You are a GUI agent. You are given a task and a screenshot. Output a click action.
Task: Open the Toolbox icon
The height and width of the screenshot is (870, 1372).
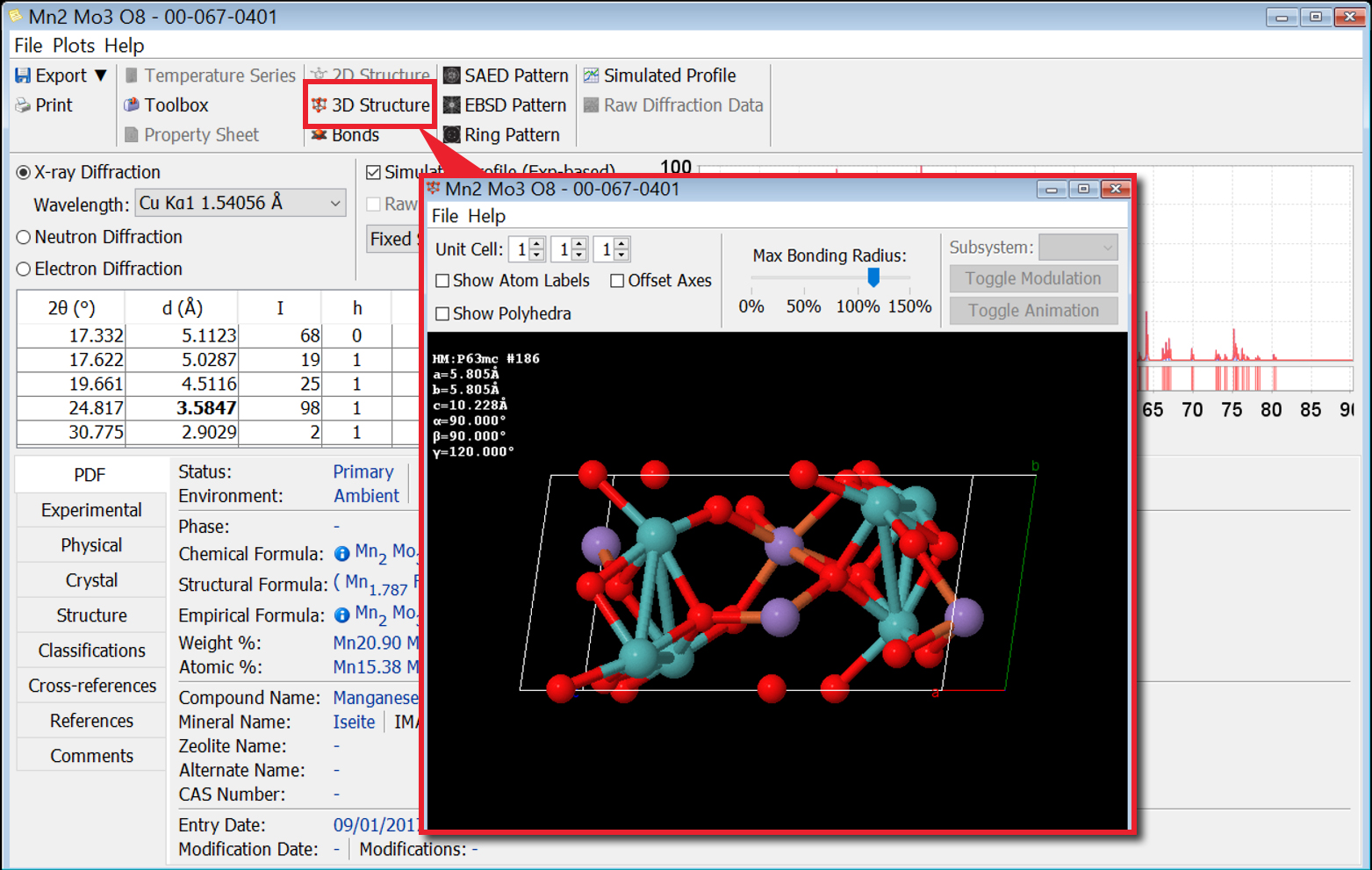[132, 105]
